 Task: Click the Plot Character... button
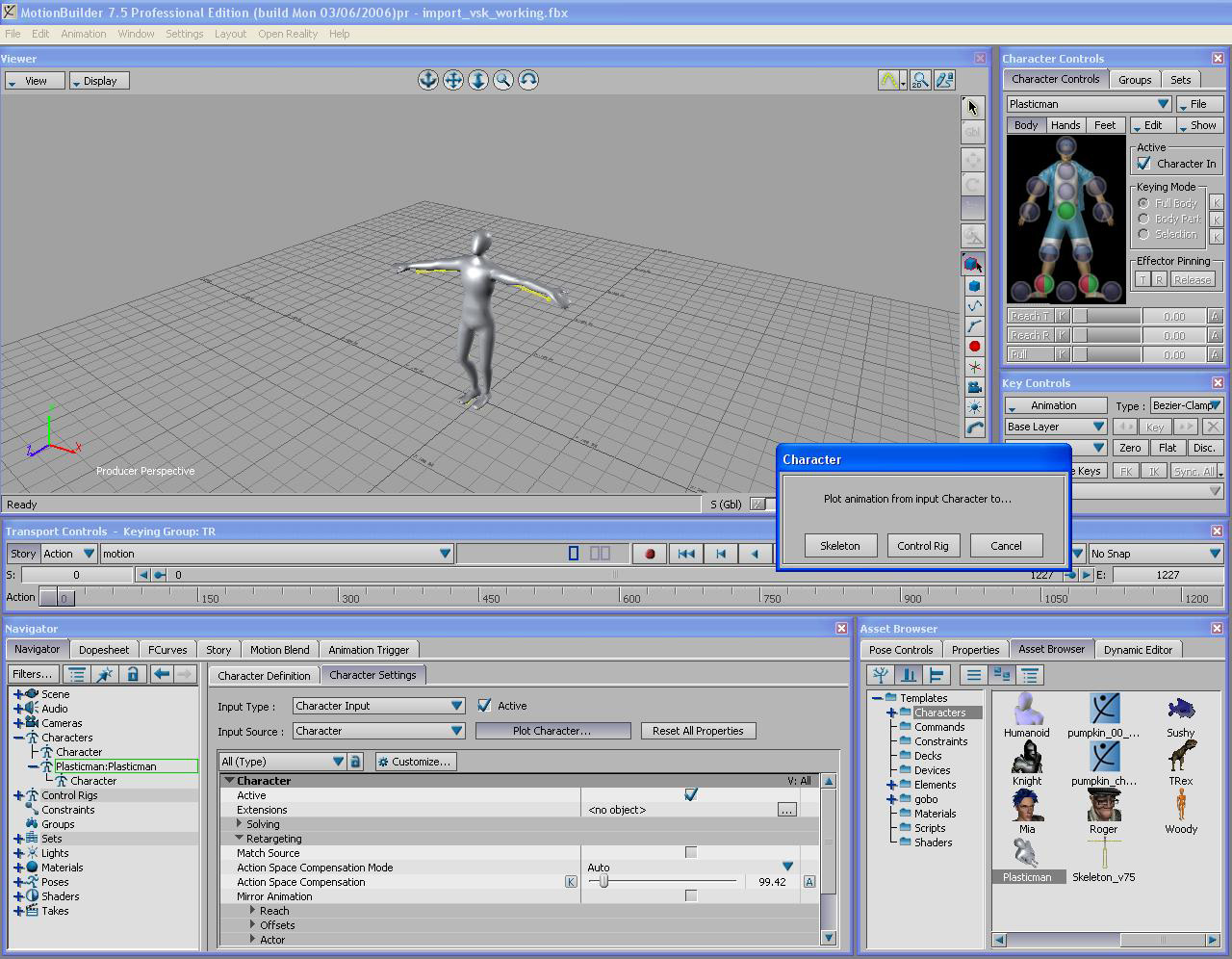point(552,731)
